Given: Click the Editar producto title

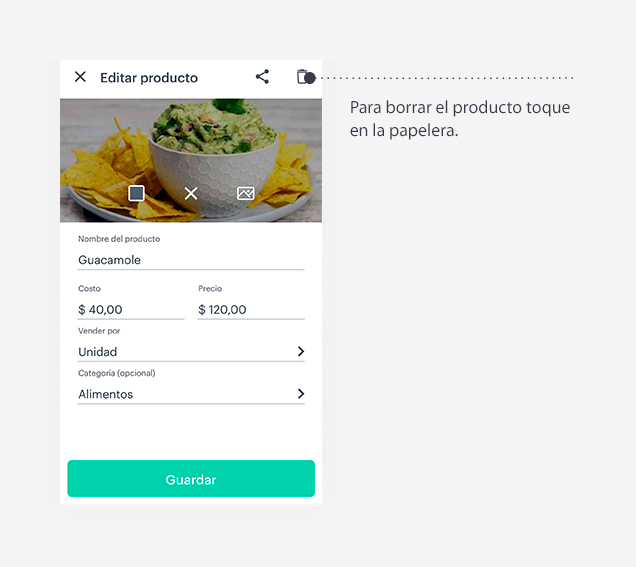Looking at the screenshot, I should [x=149, y=77].
